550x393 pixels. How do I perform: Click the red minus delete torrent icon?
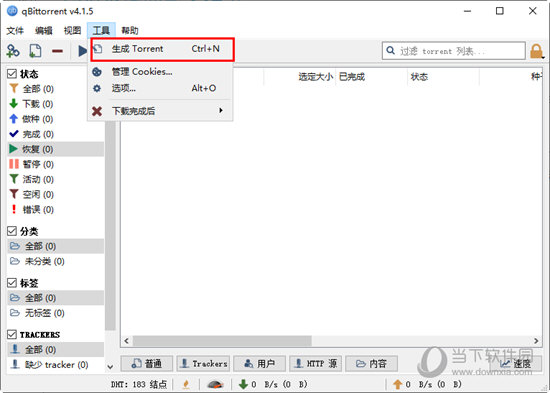tap(57, 51)
